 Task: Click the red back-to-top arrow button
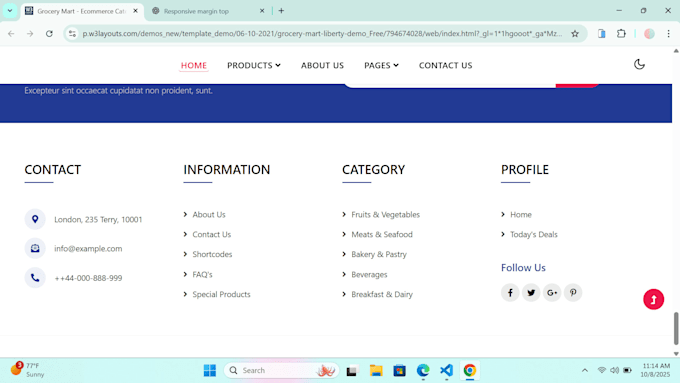[654, 299]
